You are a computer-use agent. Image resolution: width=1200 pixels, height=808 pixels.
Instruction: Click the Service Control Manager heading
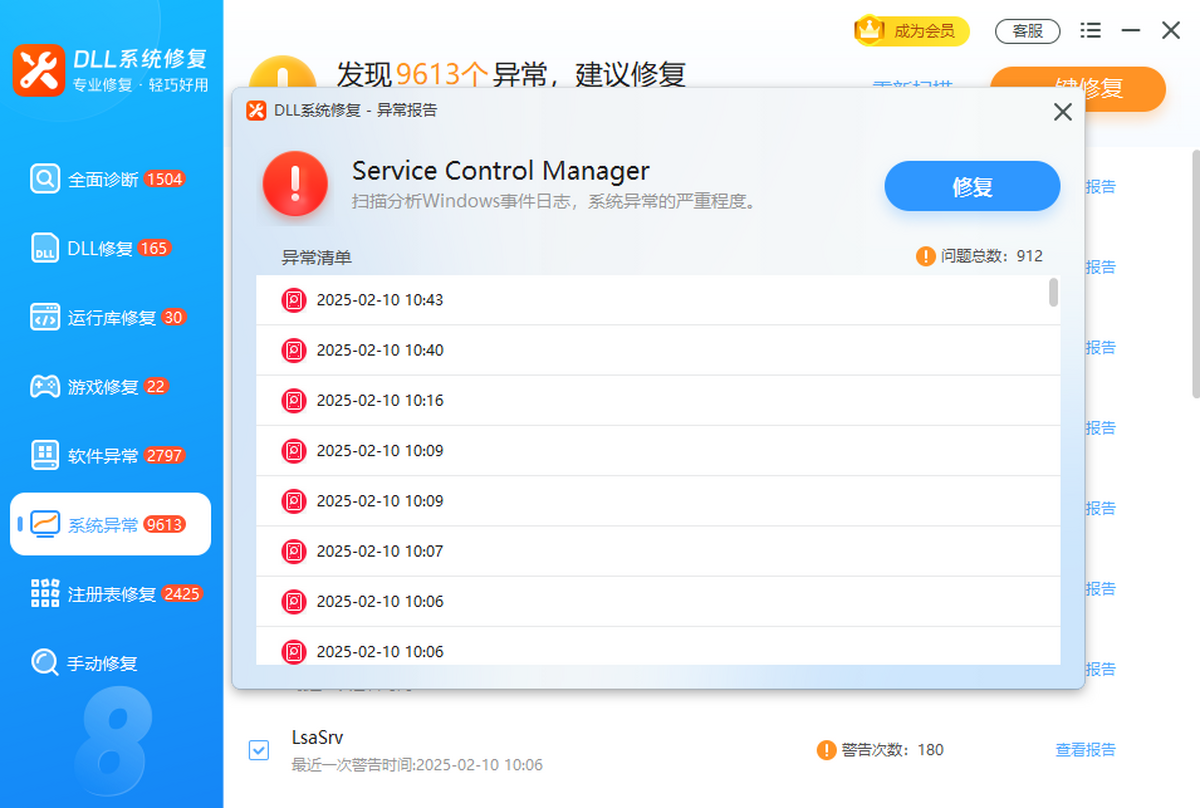pos(501,170)
